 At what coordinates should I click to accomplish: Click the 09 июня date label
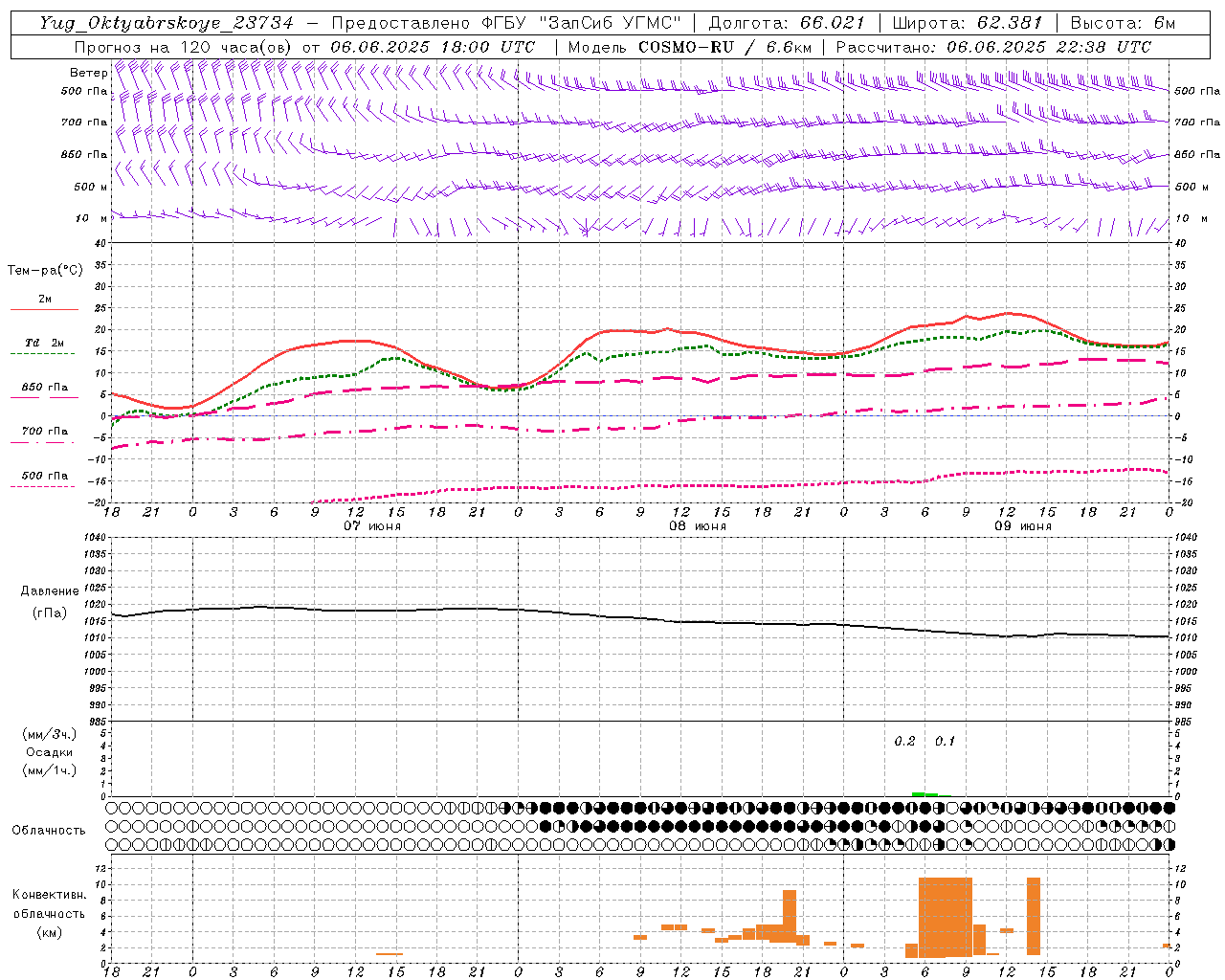(x=1023, y=526)
